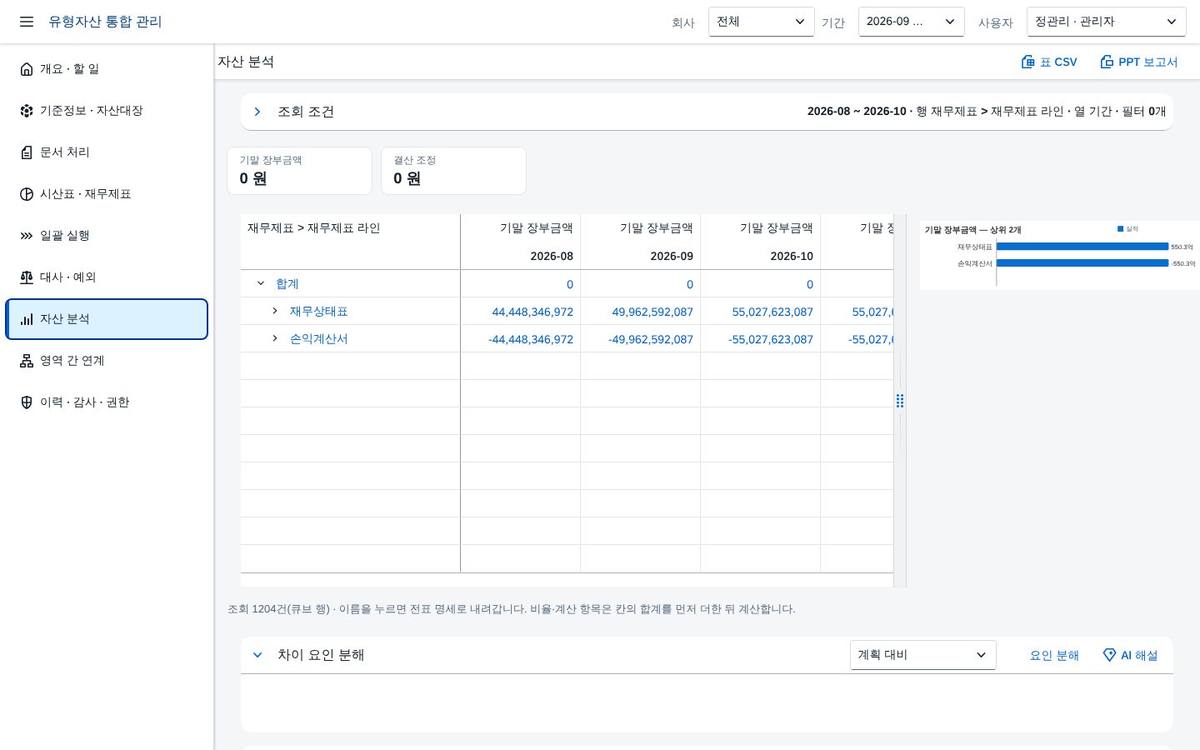
Task: Click value -44,448,346,972 in 손익계산서 row
Action: tap(530, 340)
